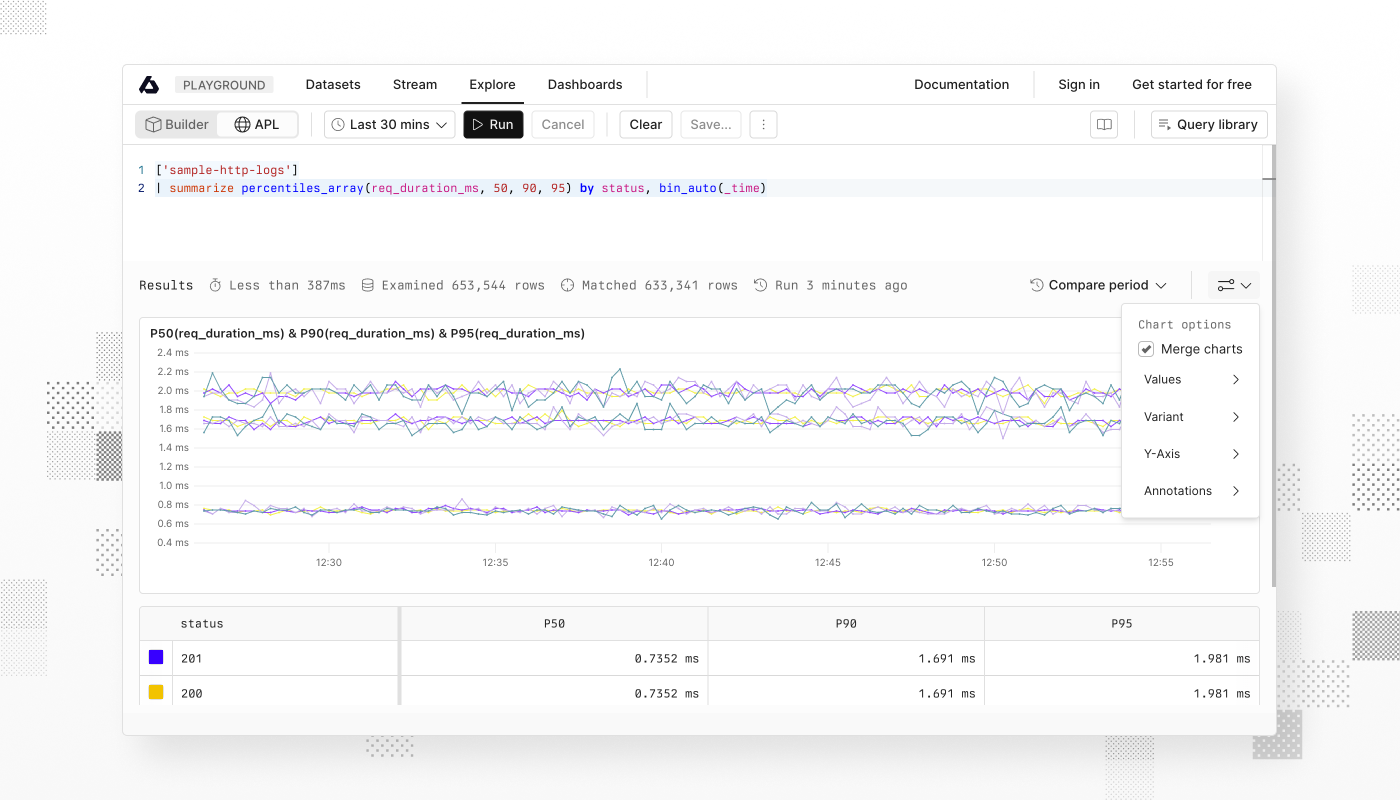Click the stopwatch icon near Less than 387ms

215,285
